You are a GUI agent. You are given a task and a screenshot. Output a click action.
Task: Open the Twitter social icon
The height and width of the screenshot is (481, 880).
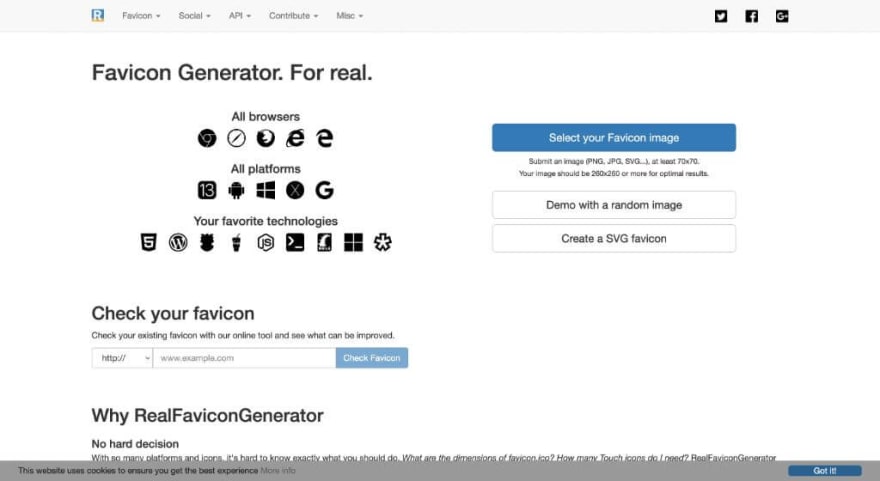721,16
